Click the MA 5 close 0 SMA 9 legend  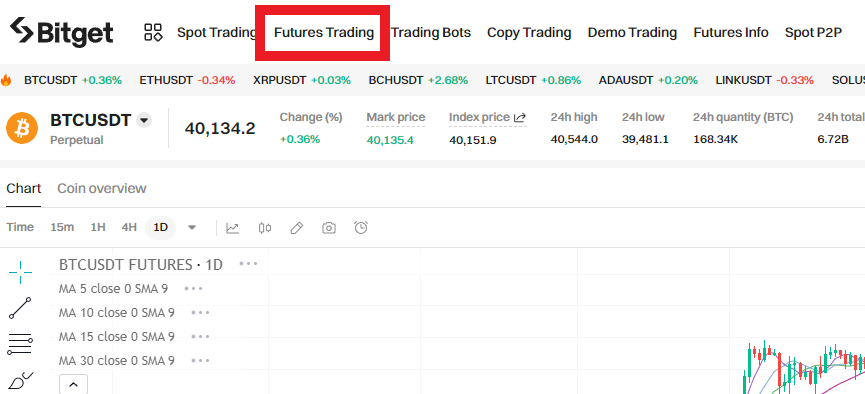113,289
